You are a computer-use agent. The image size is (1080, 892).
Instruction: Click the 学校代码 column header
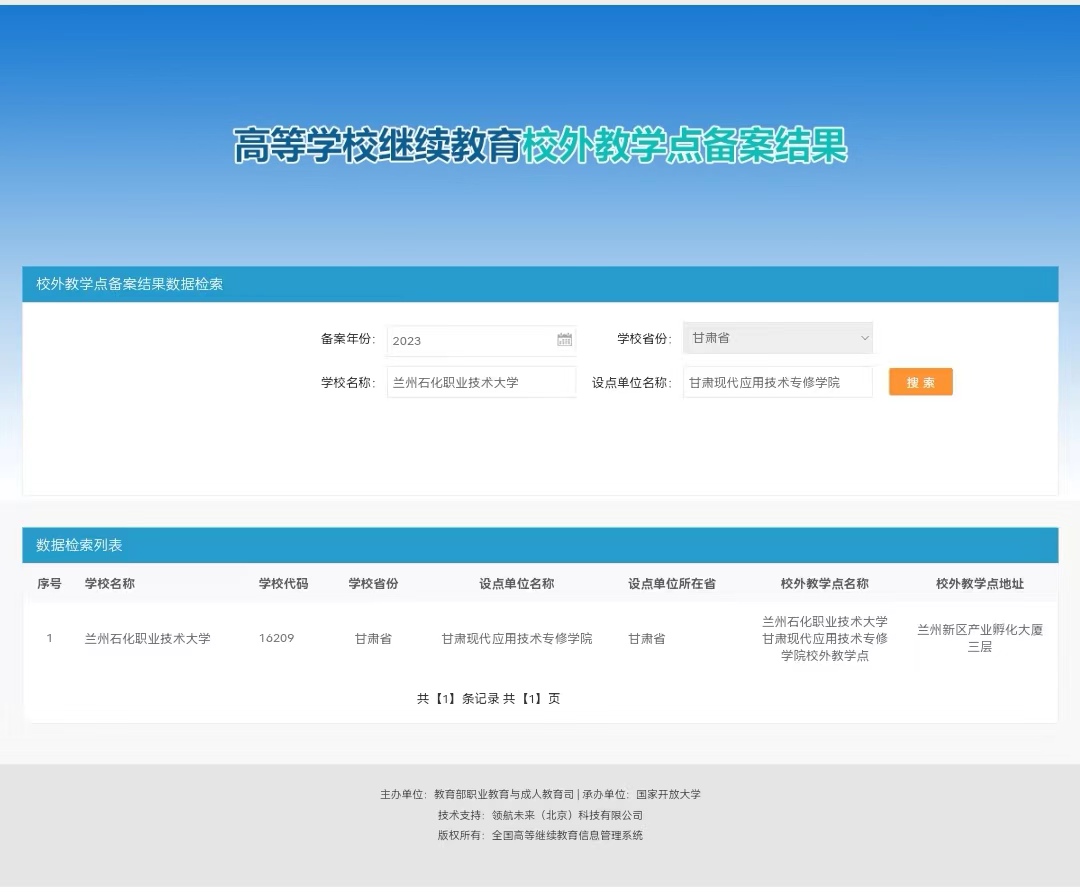click(x=283, y=583)
